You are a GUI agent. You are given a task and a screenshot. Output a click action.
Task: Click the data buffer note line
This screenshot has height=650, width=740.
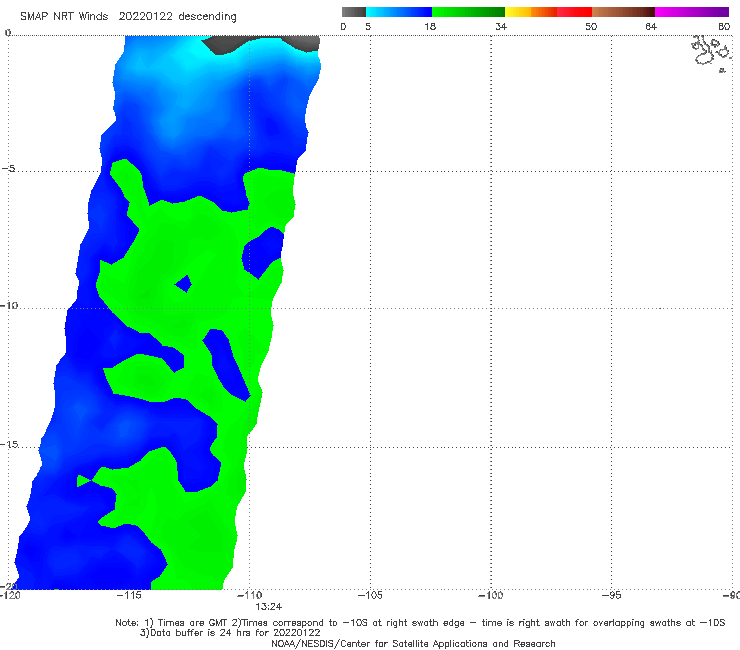coord(230,633)
